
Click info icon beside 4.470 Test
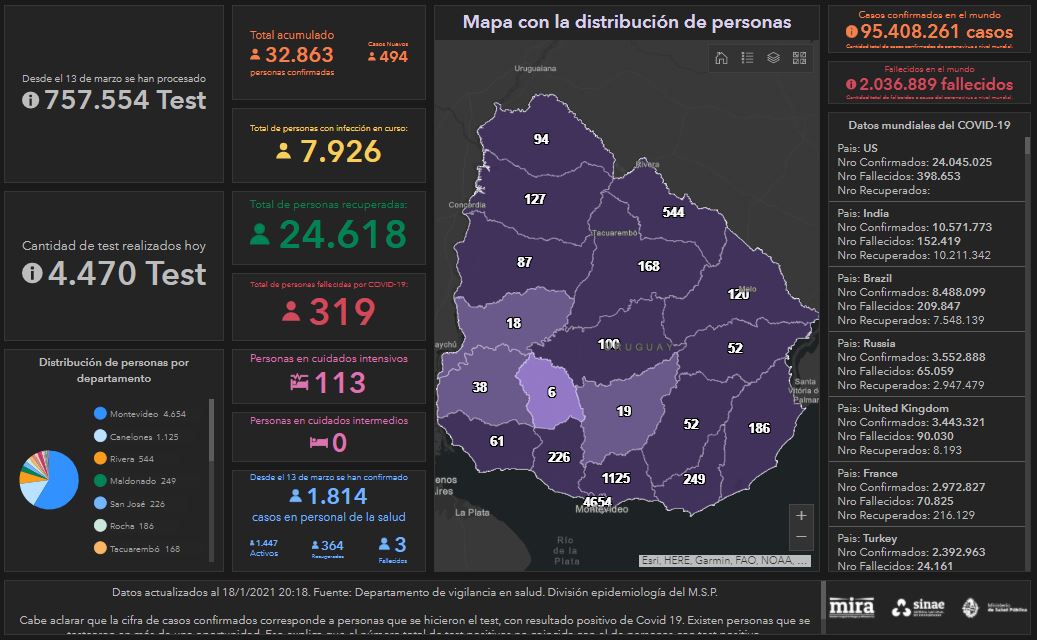(x=32, y=273)
